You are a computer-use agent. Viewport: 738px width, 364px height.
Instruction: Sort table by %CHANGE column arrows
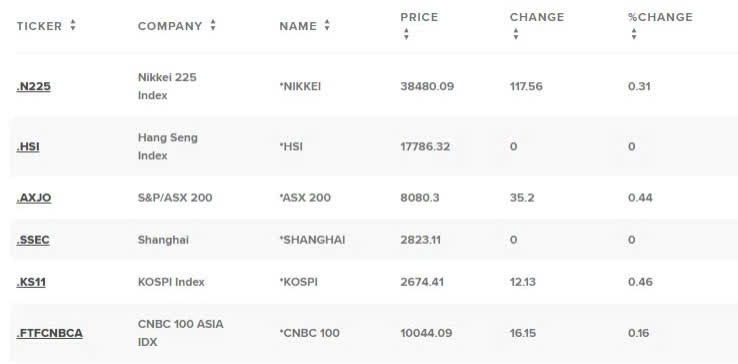pyautogui.click(x=634, y=34)
